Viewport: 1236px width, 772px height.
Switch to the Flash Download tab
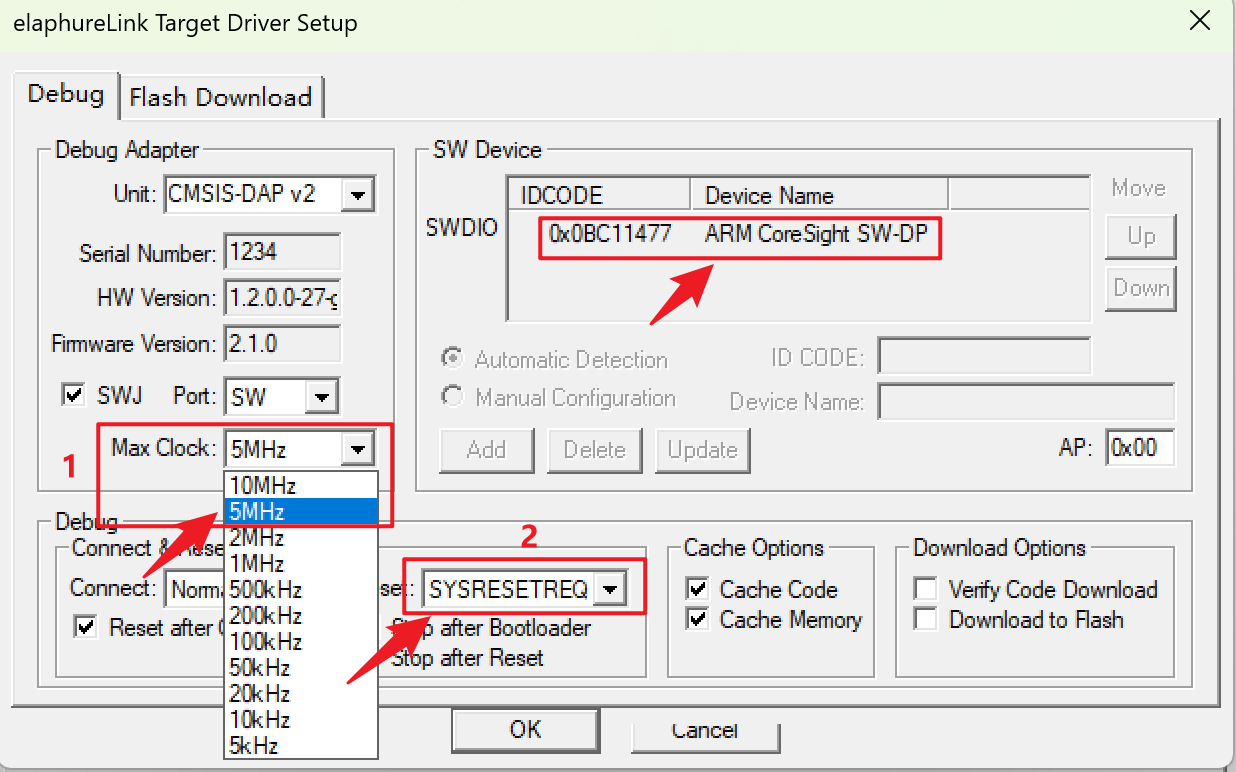[x=221, y=97]
